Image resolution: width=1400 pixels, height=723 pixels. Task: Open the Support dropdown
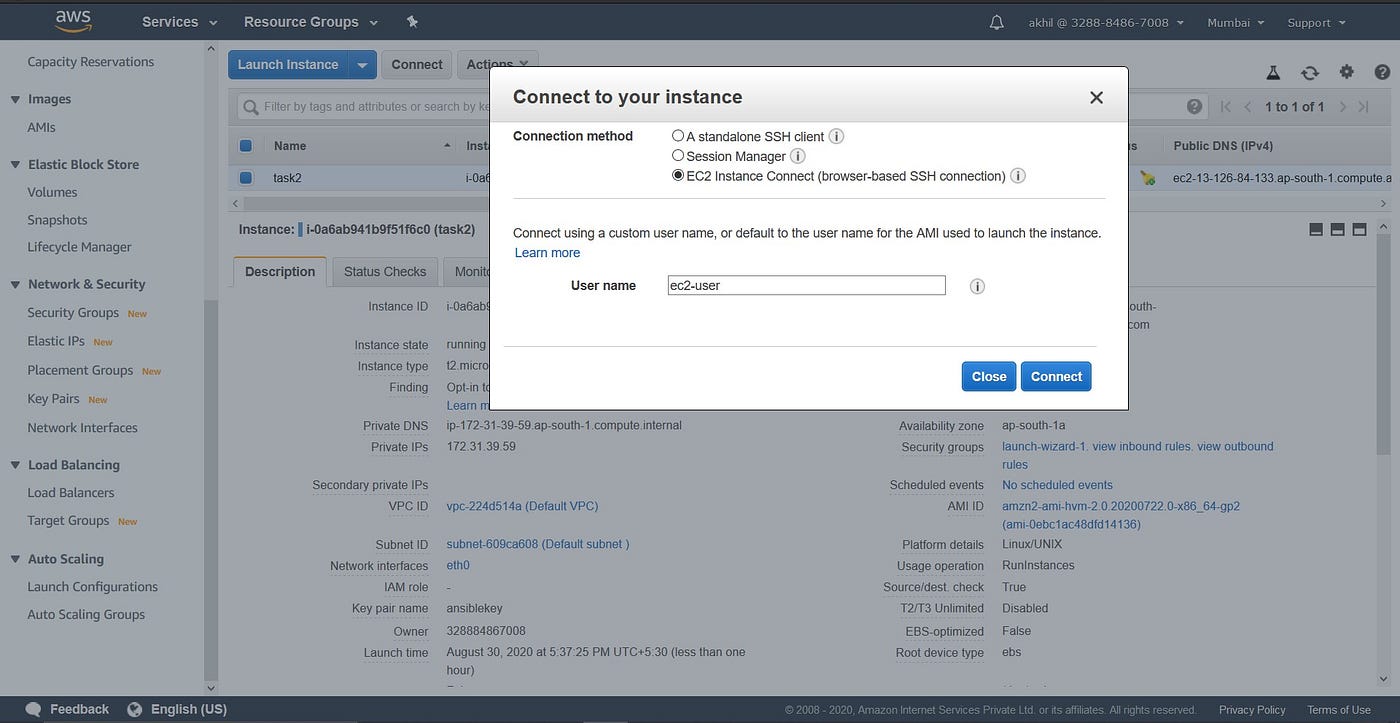[x=1315, y=22]
